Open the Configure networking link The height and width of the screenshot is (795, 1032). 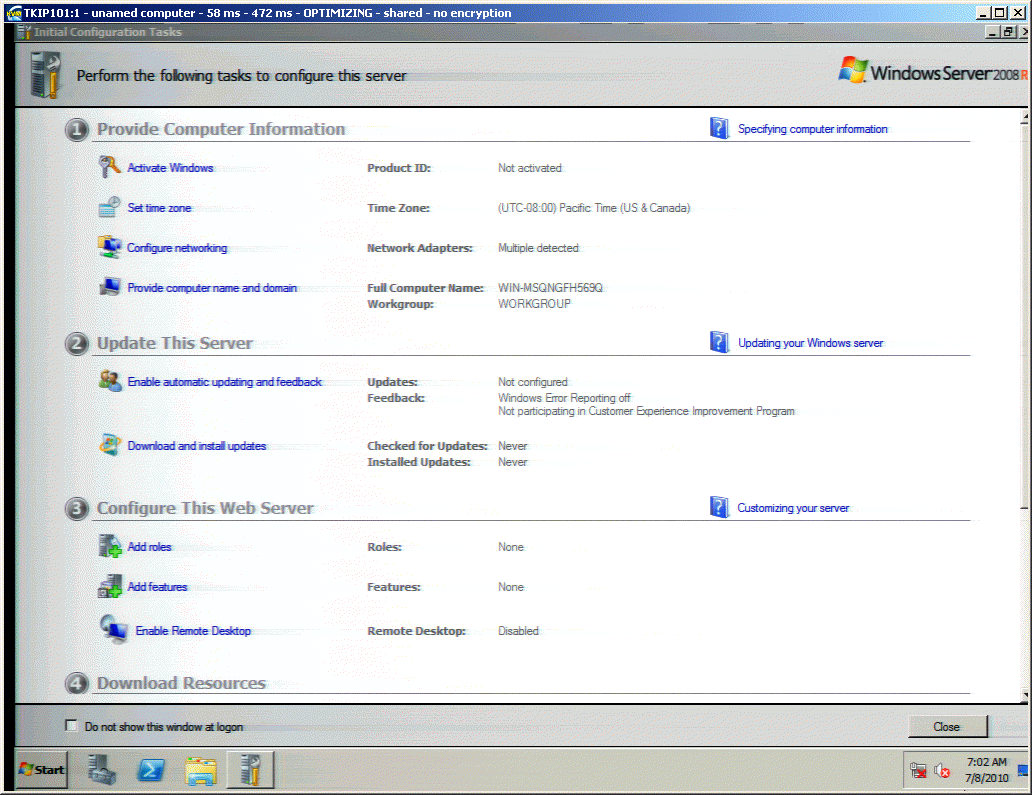pos(177,248)
